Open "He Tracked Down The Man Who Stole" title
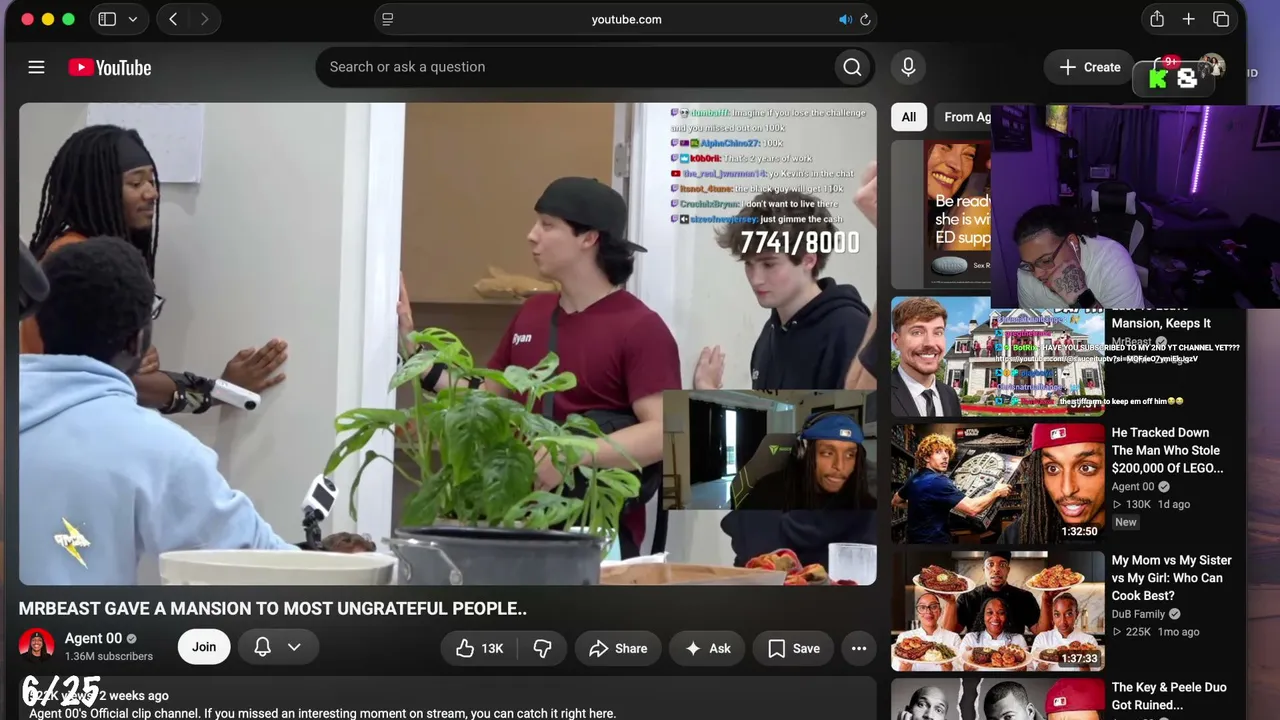Image resolution: width=1280 pixels, height=720 pixels. (1167, 450)
